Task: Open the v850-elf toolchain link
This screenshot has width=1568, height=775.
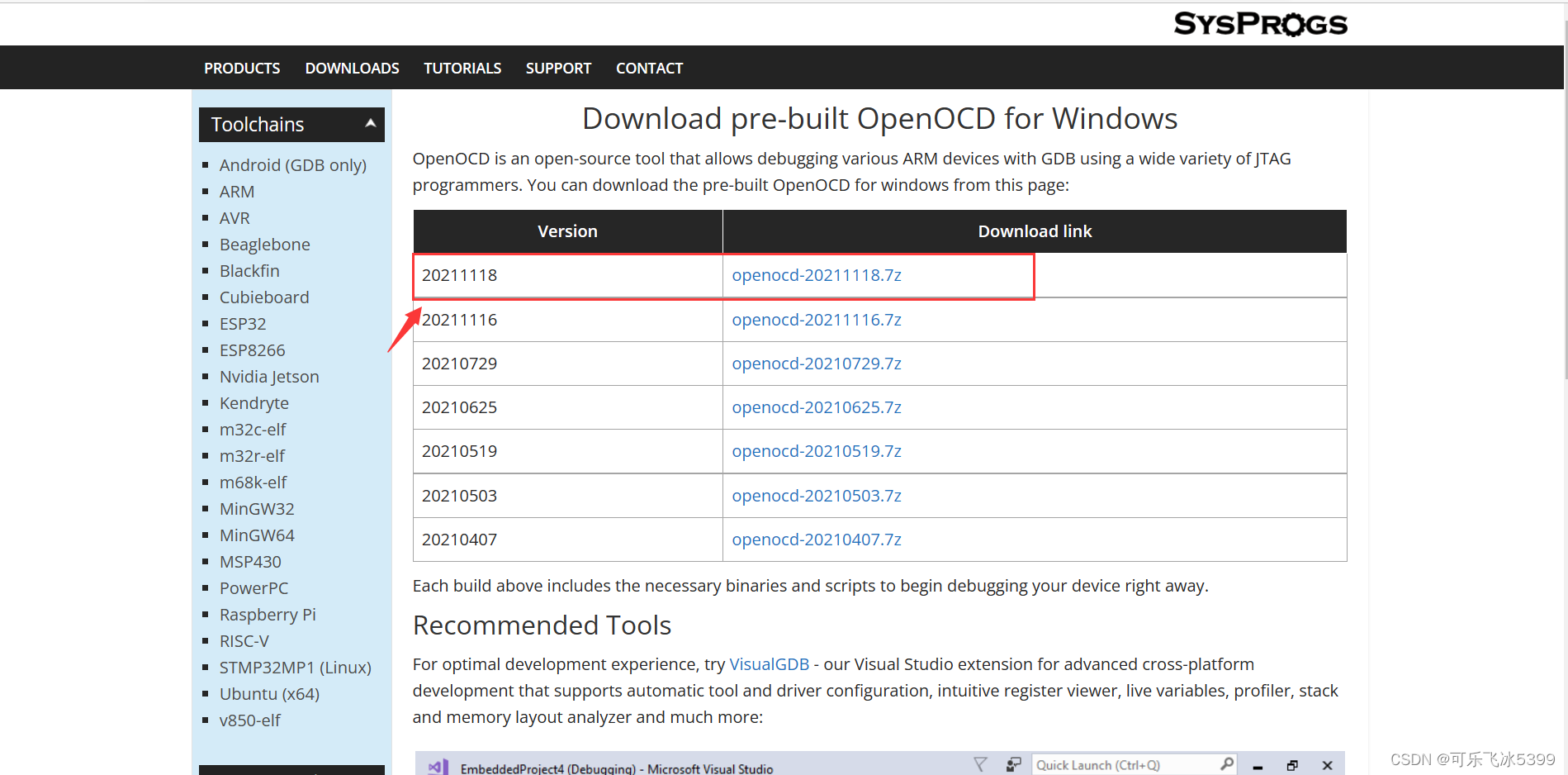Action: pyautogui.click(x=249, y=720)
